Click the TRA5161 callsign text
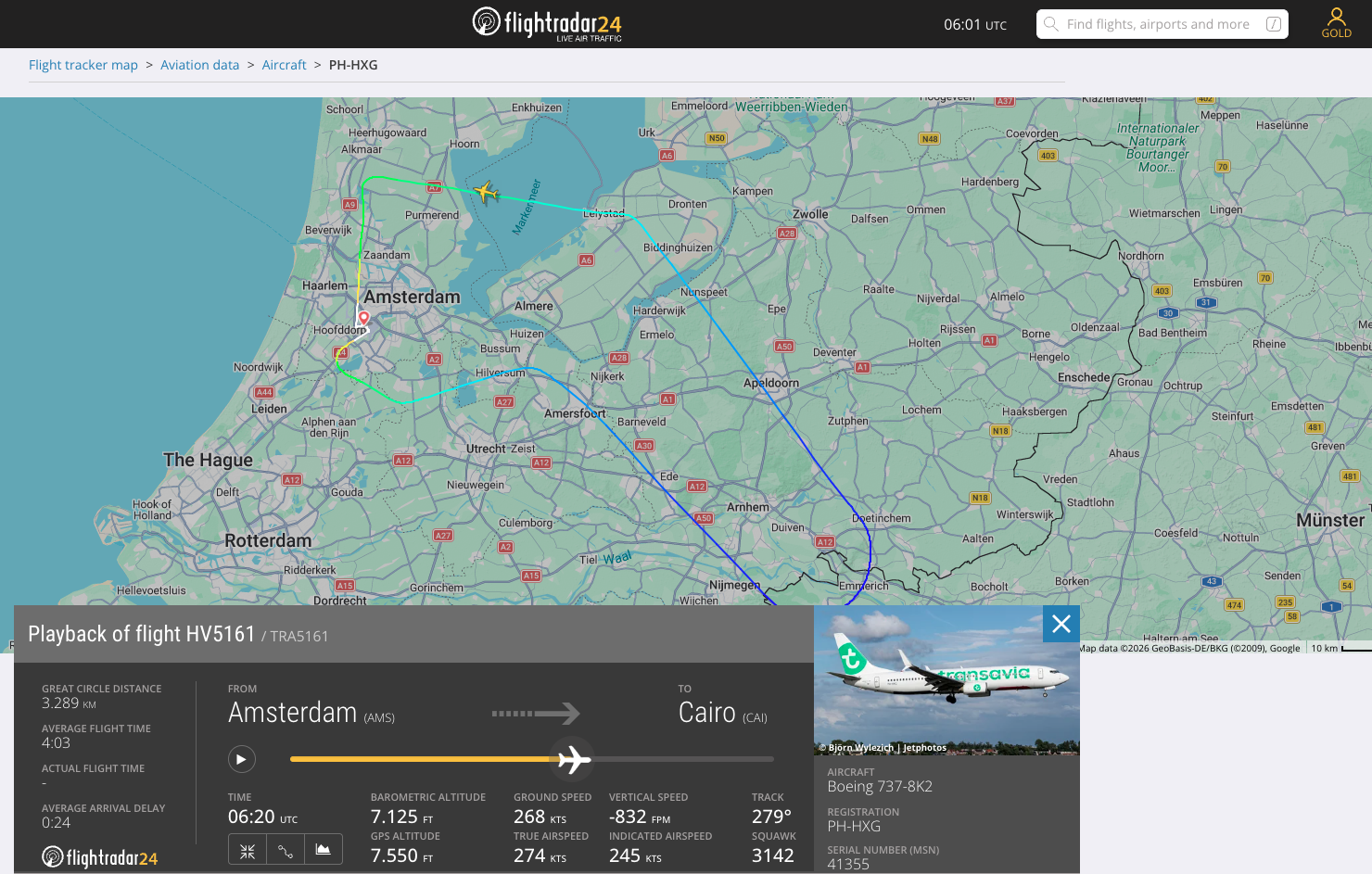 tap(299, 637)
